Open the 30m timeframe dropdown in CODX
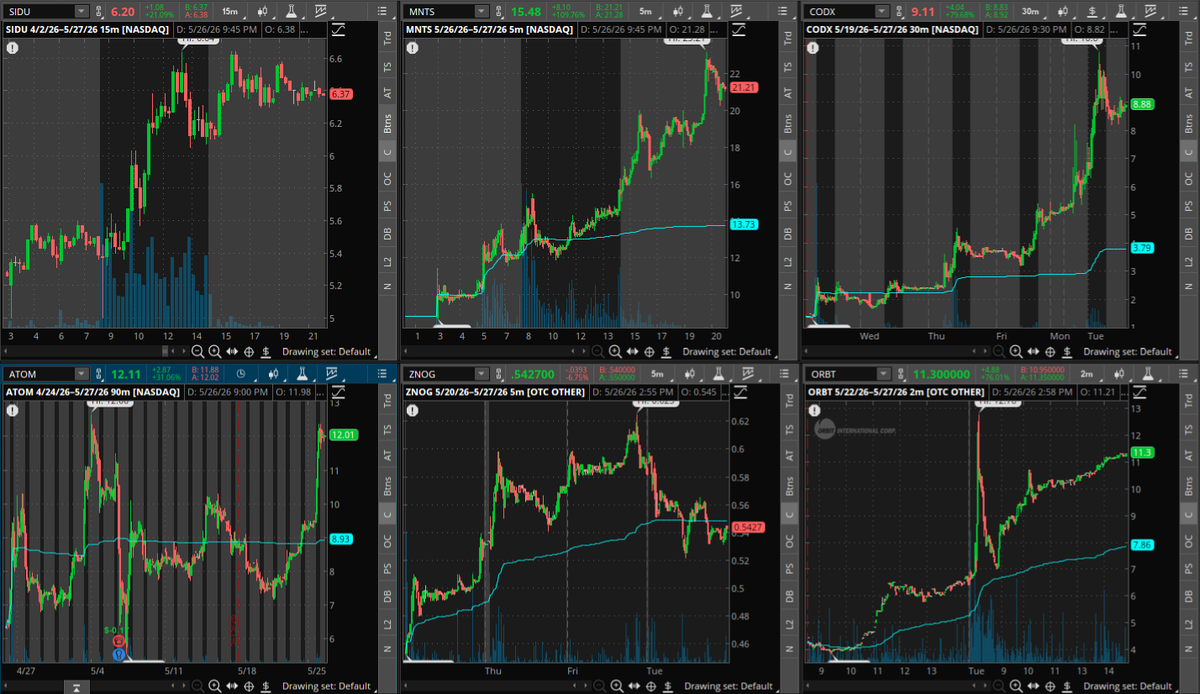 tap(1031, 11)
